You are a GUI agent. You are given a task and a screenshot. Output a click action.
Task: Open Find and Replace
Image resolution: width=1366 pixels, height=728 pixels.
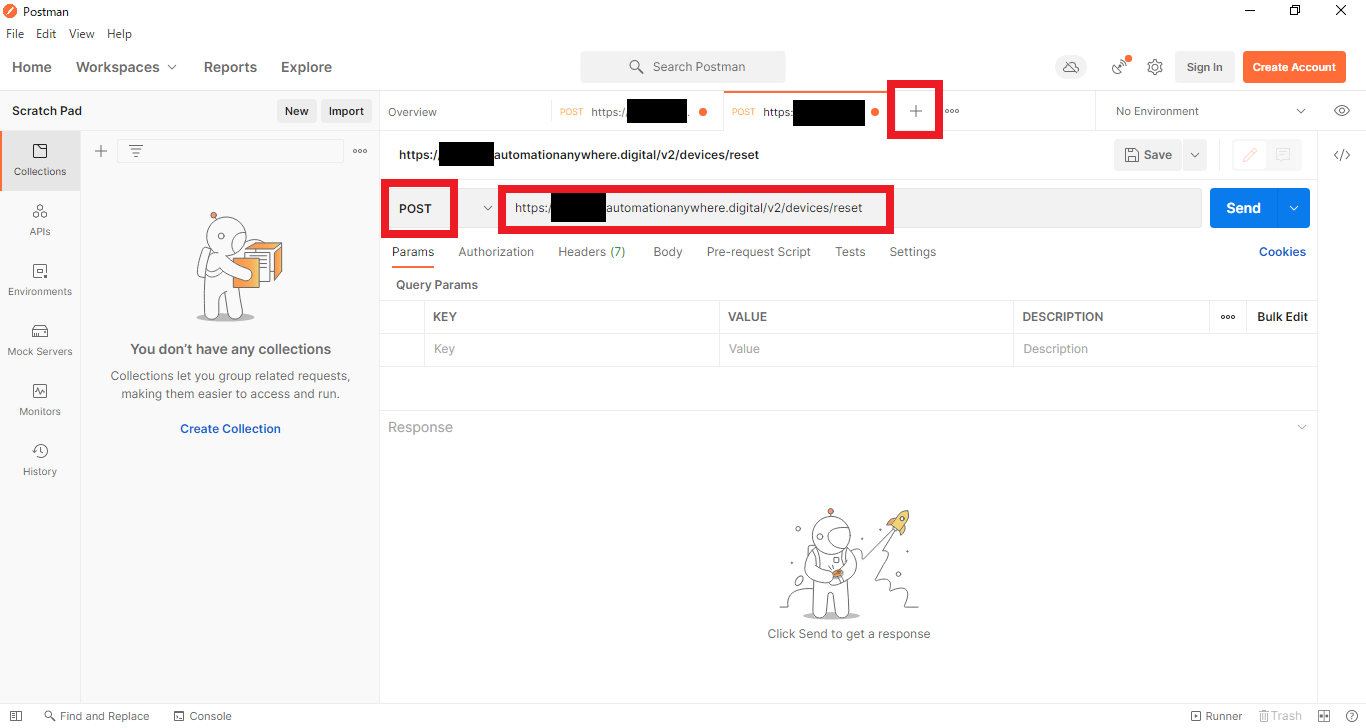click(x=96, y=716)
